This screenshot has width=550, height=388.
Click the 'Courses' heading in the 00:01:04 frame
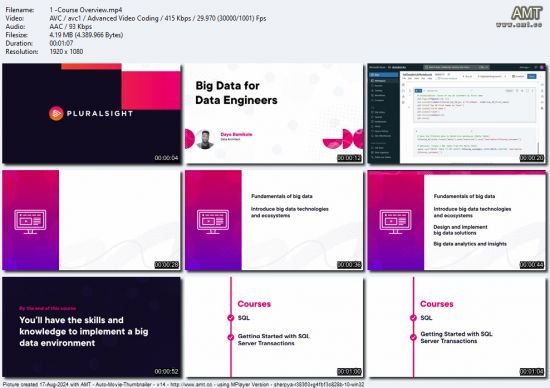tap(437, 304)
